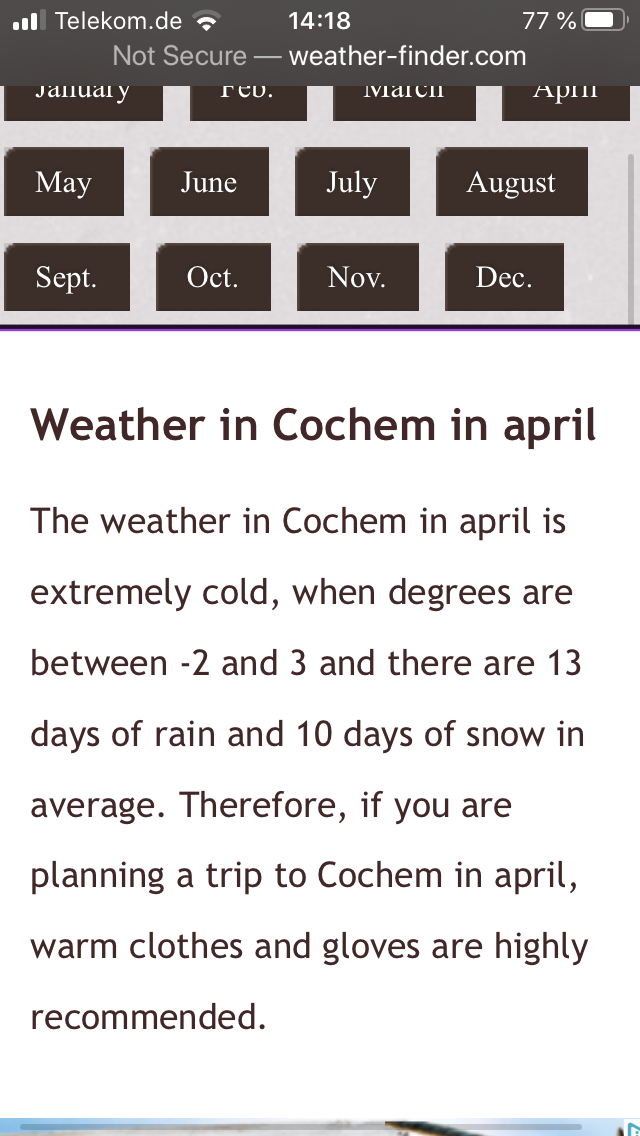
Task: Select the July month button
Action: click(352, 182)
